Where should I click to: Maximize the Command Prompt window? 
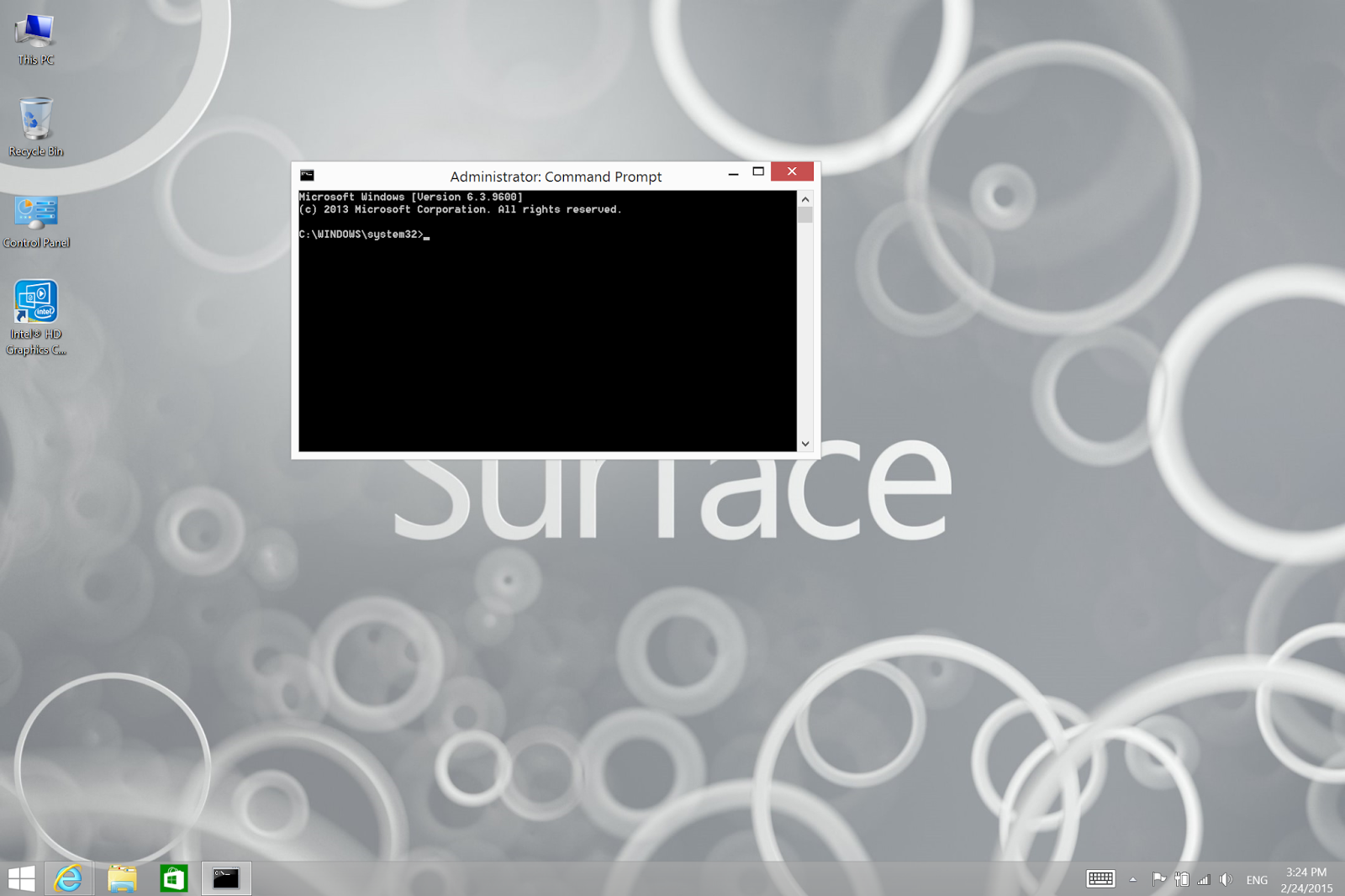(x=758, y=172)
